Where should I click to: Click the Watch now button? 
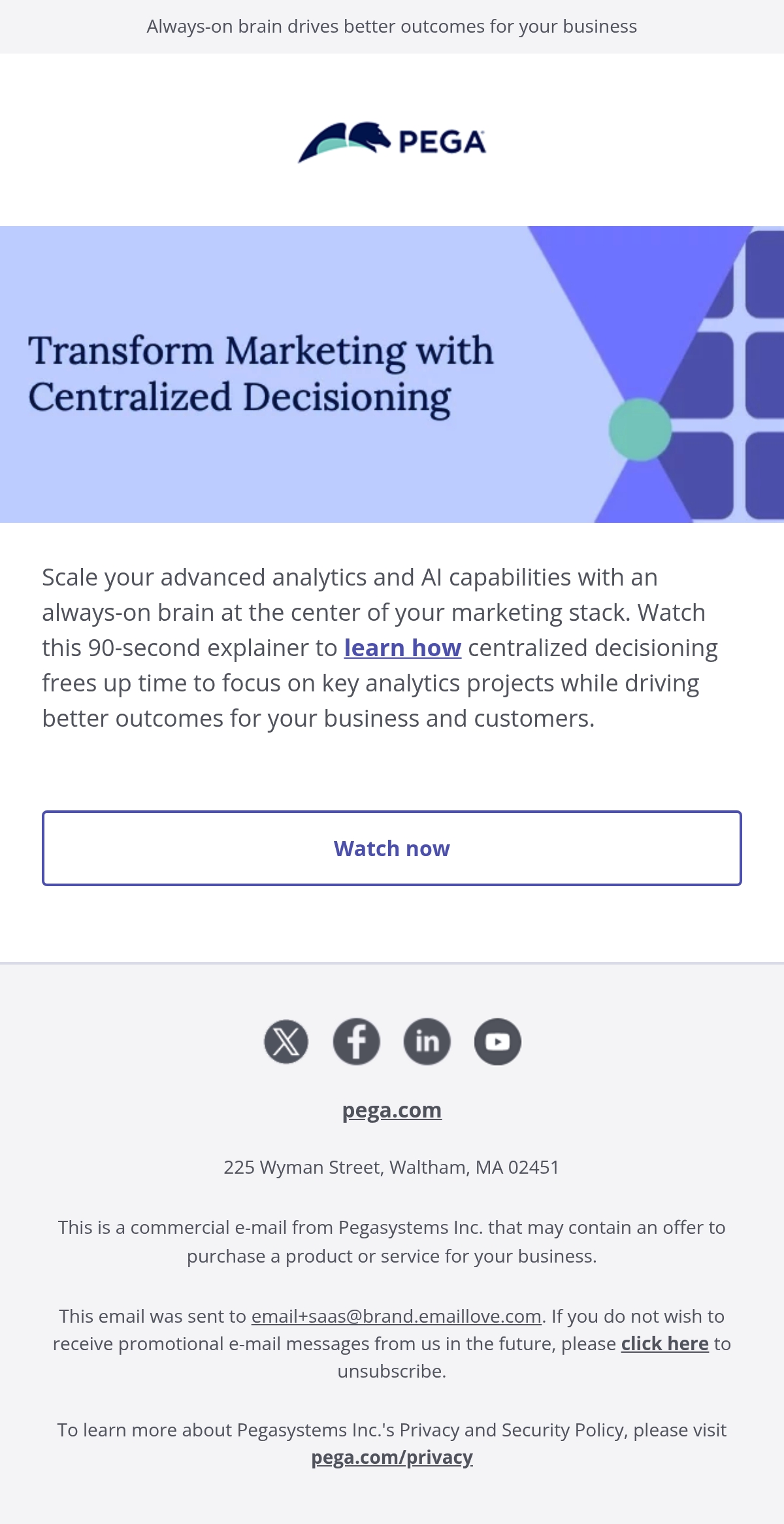(x=392, y=848)
